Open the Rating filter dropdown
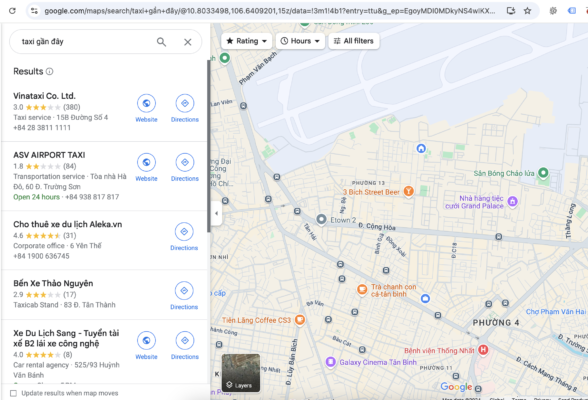 coord(246,41)
